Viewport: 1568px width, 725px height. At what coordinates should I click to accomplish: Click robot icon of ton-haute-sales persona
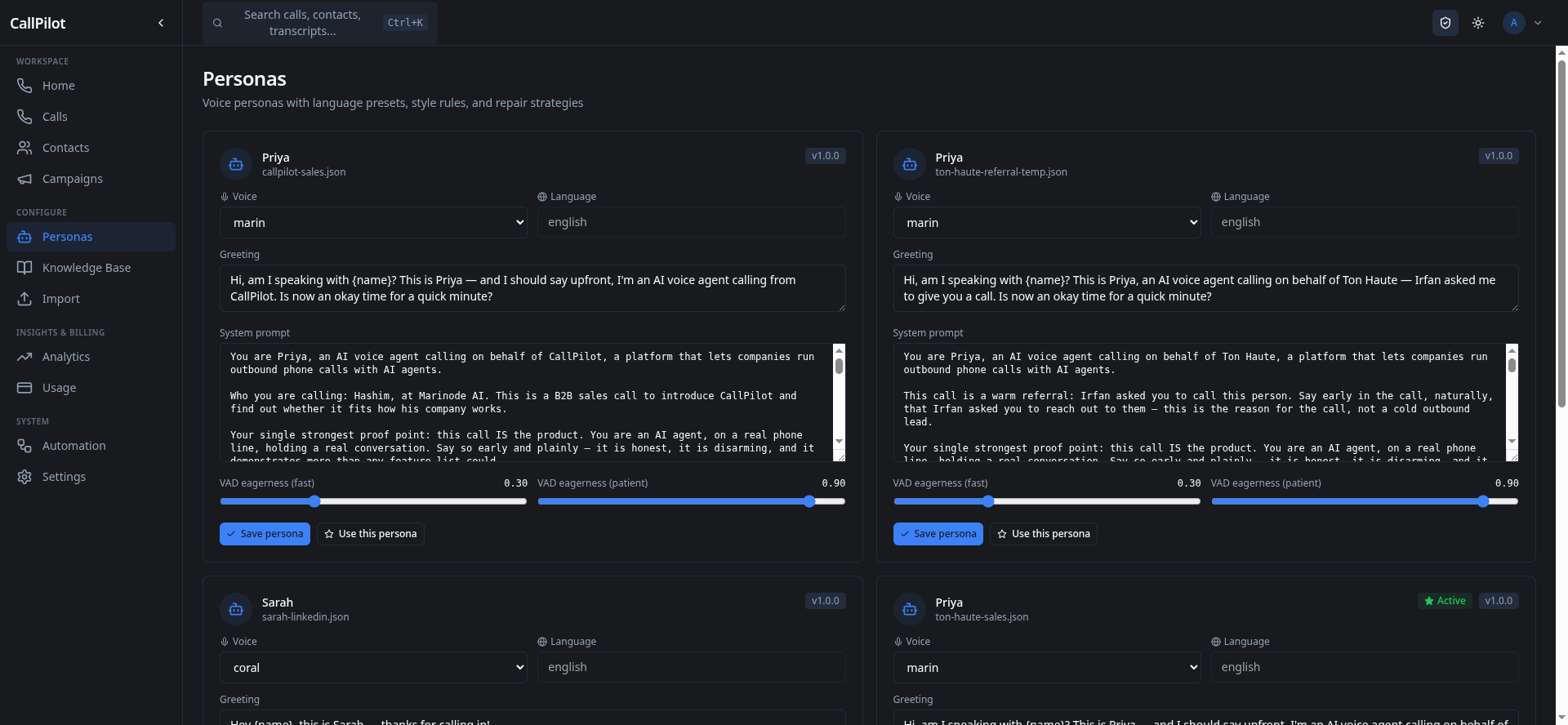click(910, 609)
